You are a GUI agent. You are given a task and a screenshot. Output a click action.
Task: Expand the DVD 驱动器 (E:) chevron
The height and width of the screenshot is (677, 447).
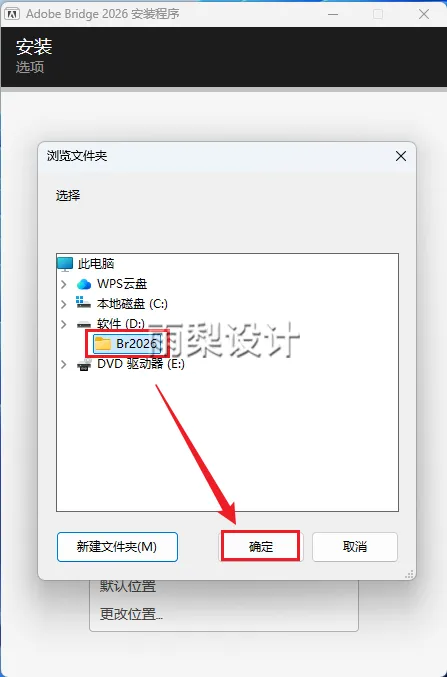(x=64, y=364)
